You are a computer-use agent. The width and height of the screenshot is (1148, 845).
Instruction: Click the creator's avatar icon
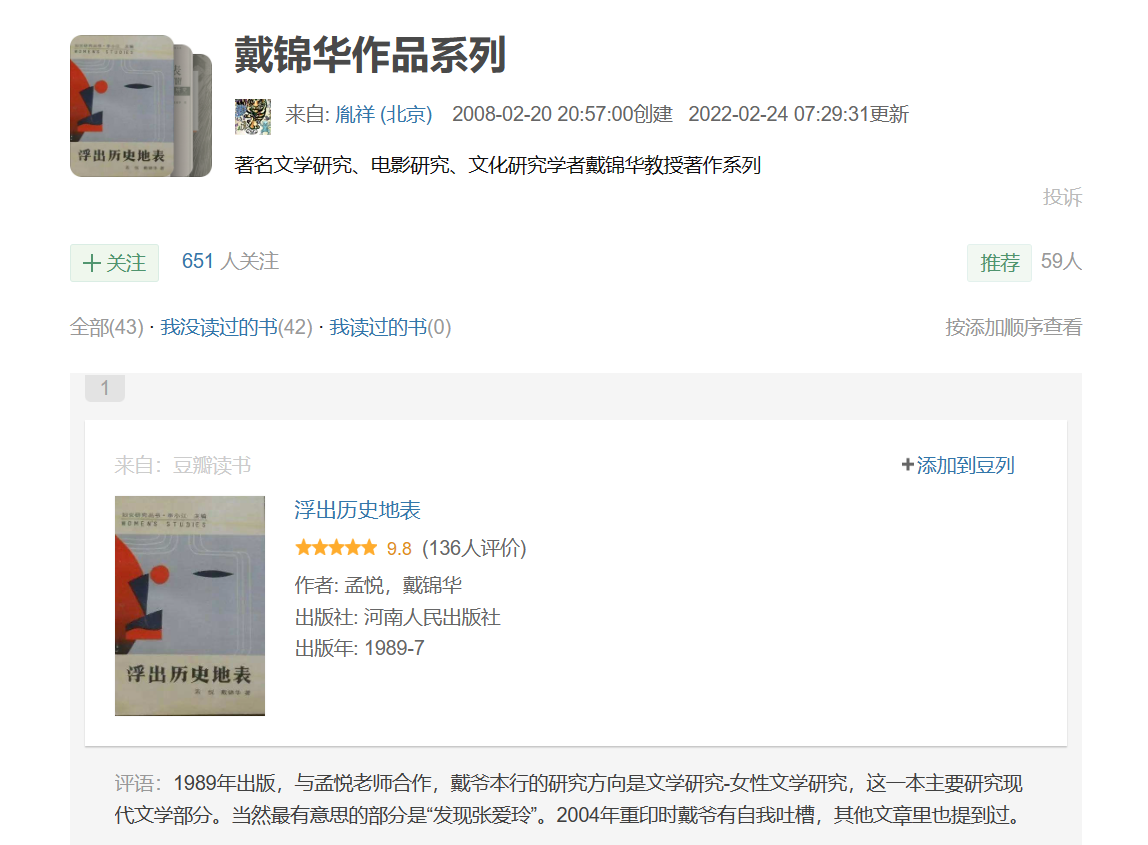253,115
